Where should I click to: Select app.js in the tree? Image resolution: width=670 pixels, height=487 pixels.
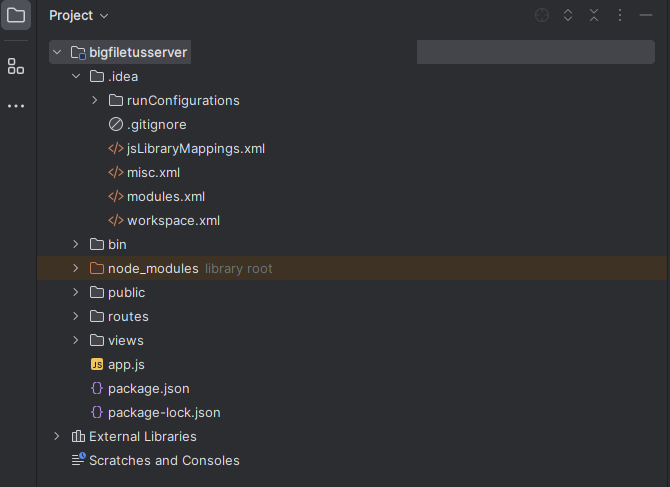126,365
